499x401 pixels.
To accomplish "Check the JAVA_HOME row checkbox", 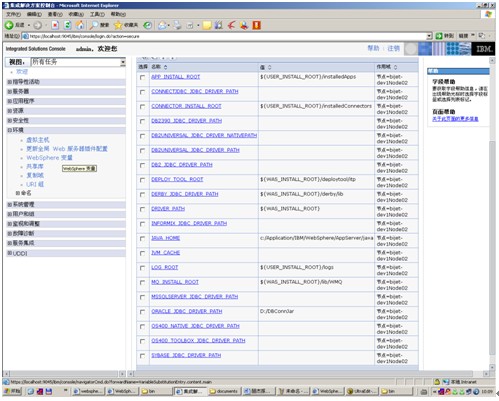I will 143,239.
